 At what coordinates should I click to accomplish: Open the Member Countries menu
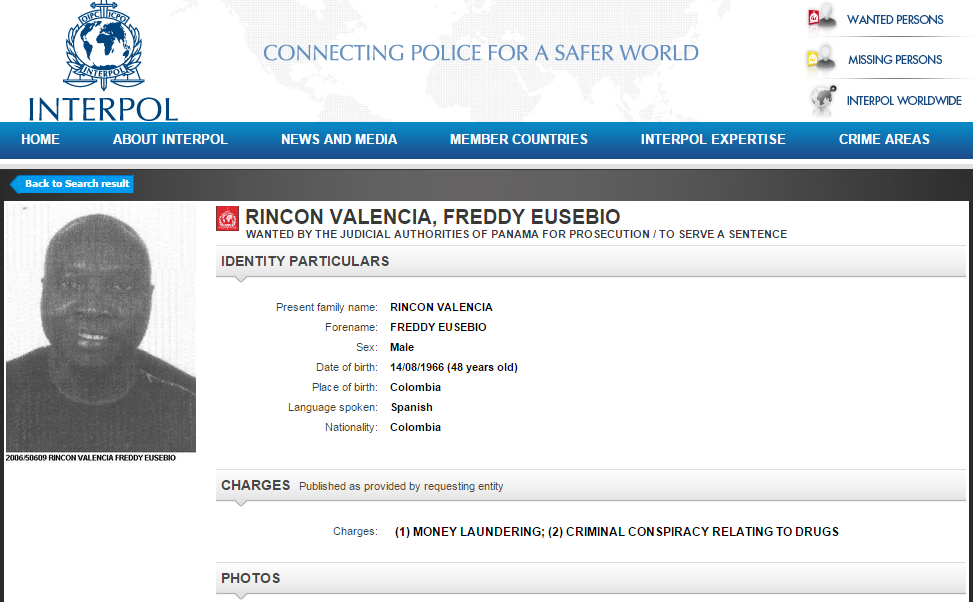518,139
